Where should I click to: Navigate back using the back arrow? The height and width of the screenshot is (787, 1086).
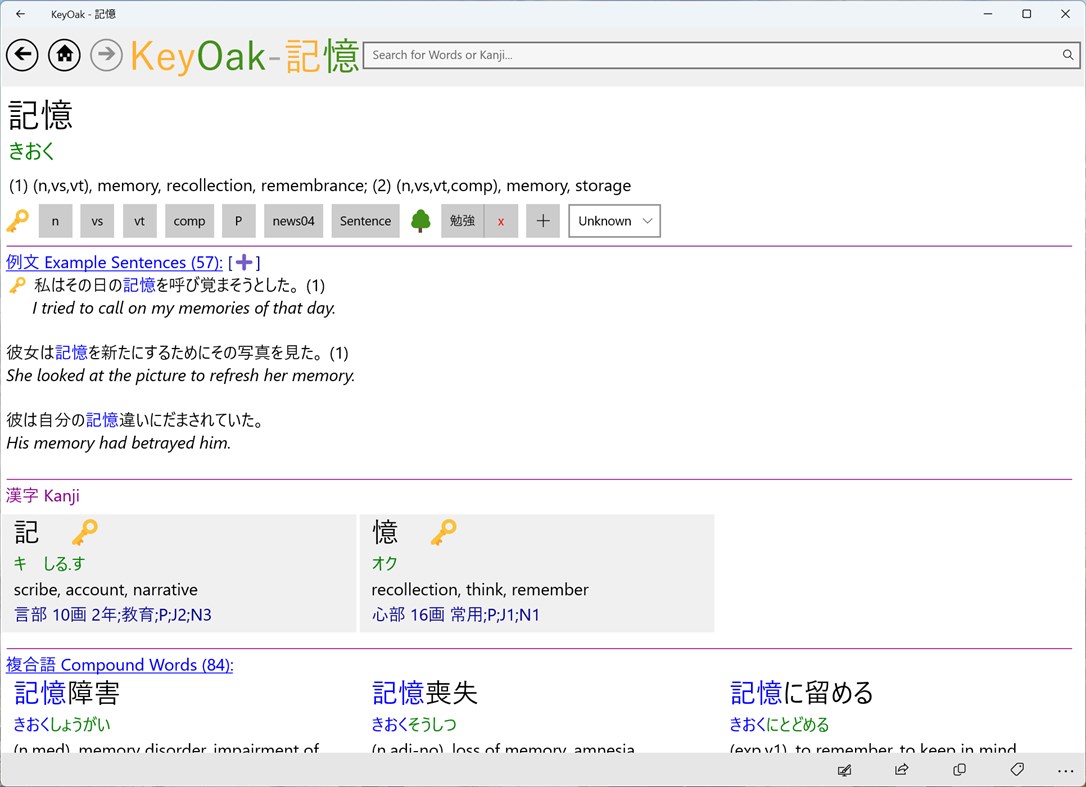[22, 55]
